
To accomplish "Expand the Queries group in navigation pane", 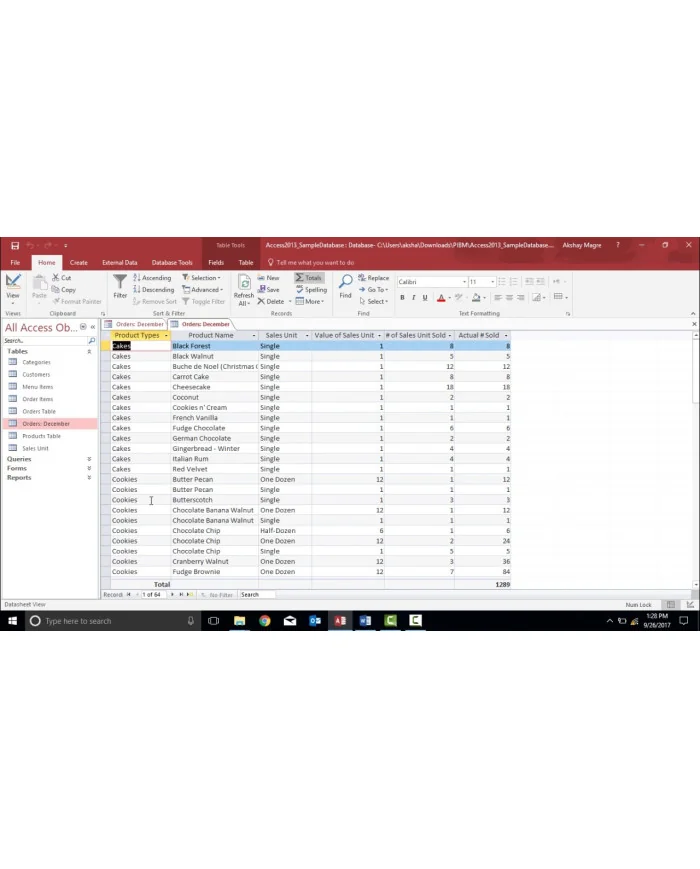I will pos(89,459).
